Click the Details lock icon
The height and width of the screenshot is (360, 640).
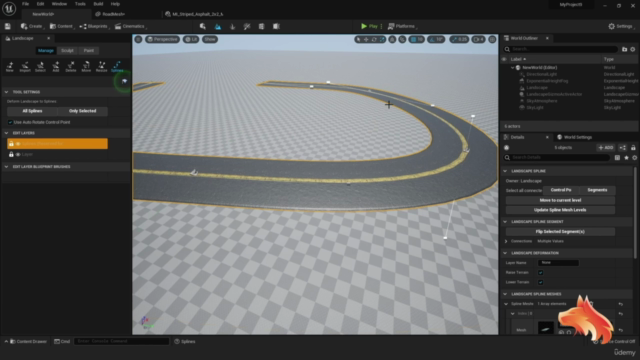[633, 148]
